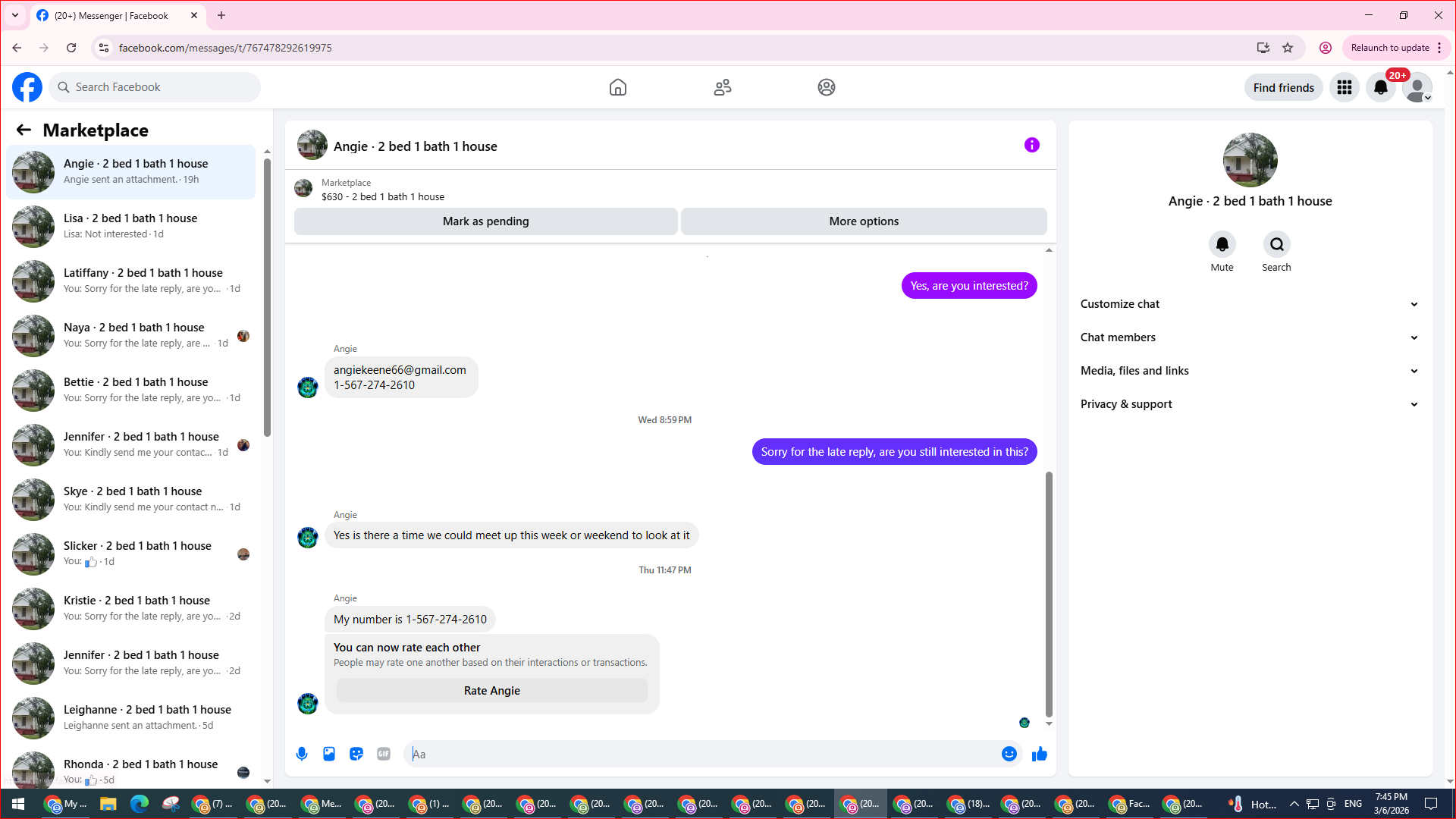
Task: Open Facebook notifications bell
Action: click(1381, 87)
